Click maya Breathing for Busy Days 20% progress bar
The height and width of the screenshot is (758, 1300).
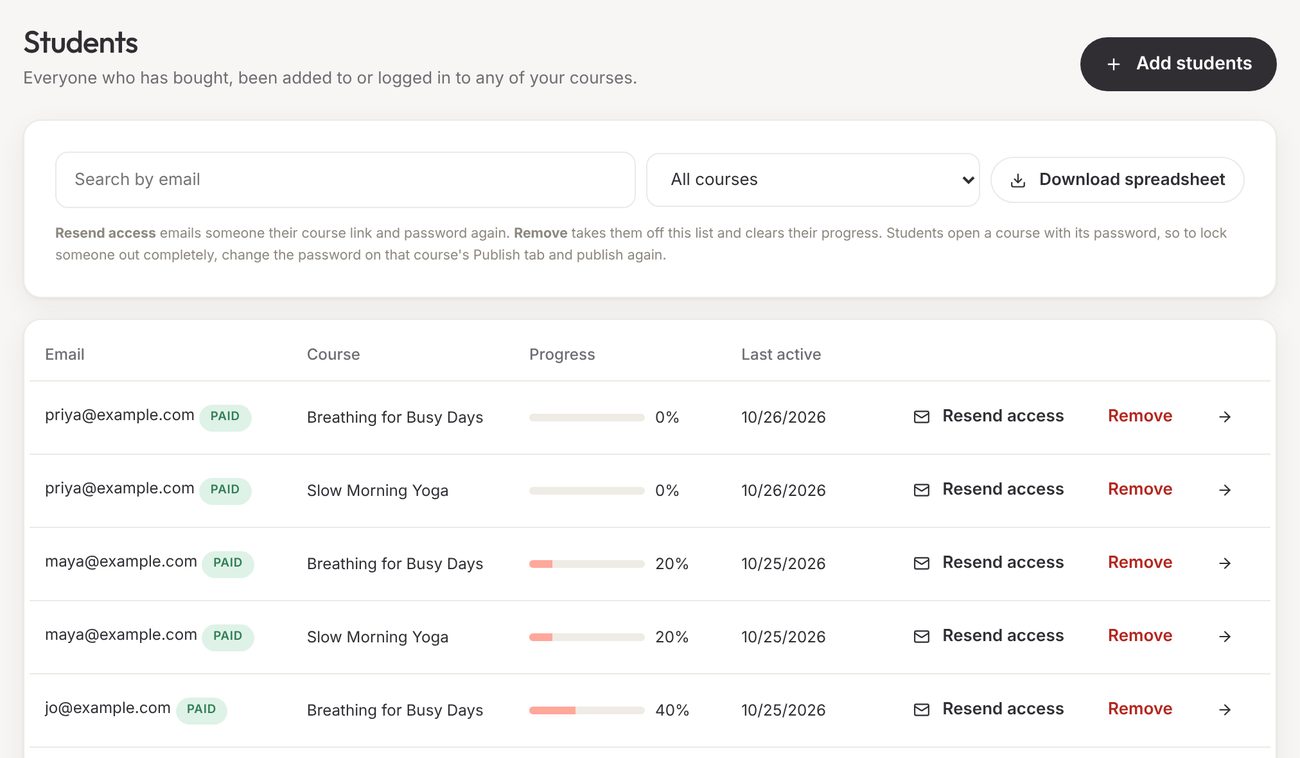[x=587, y=564]
